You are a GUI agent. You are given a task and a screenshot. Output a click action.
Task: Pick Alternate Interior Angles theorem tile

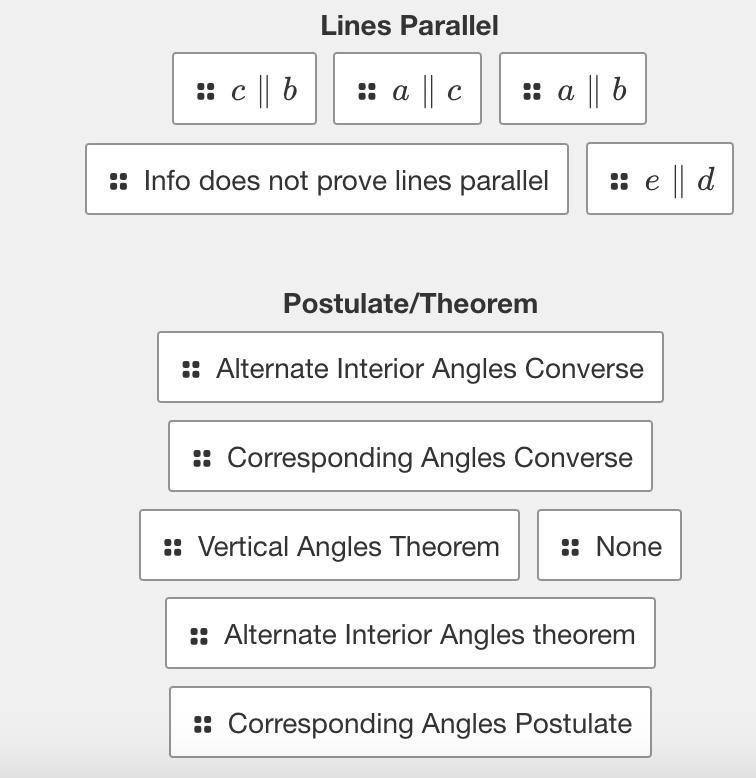pyautogui.click(x=410, y=633)
